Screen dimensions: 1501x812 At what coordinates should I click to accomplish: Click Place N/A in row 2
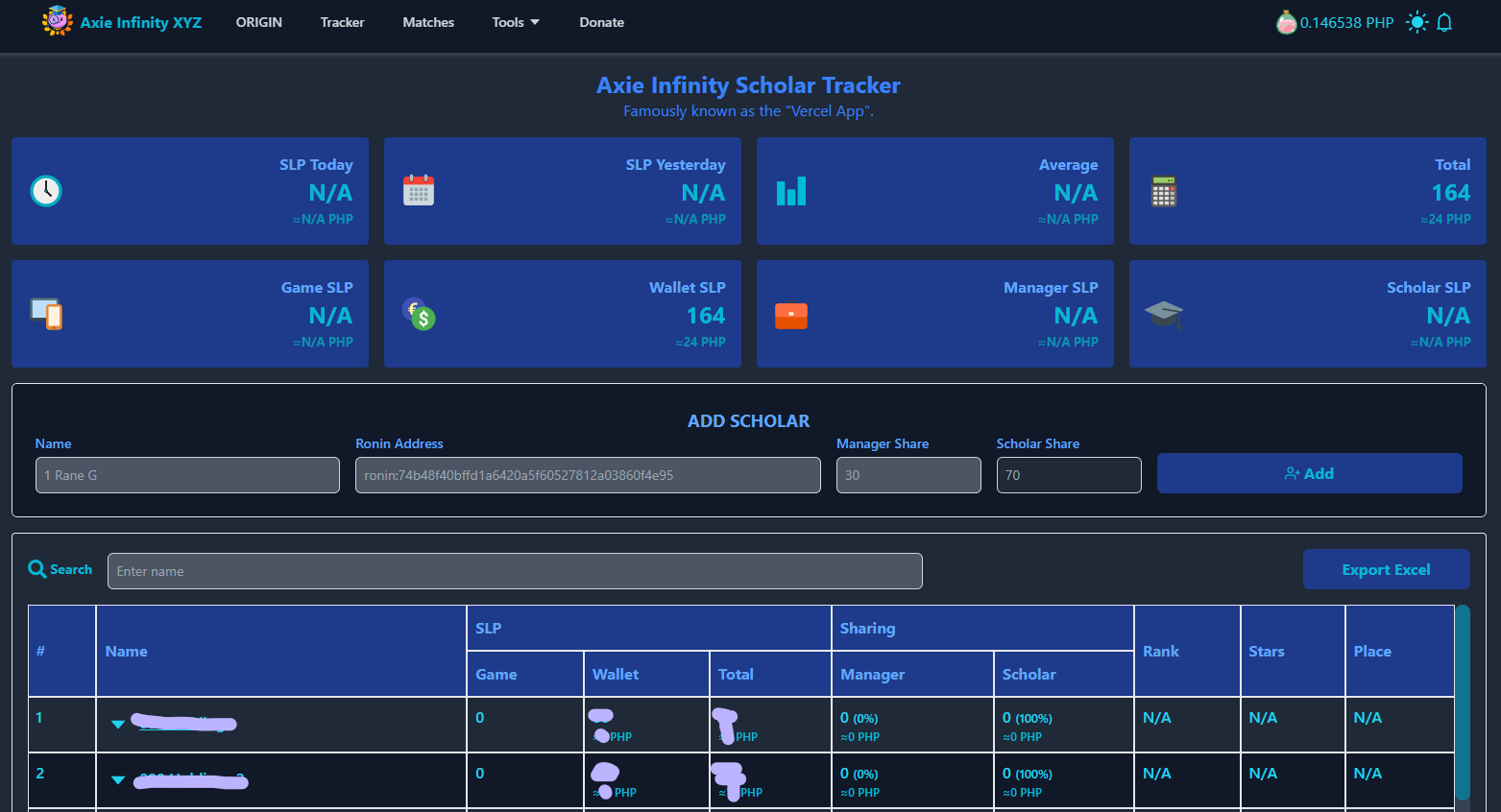pos(1368,773)
